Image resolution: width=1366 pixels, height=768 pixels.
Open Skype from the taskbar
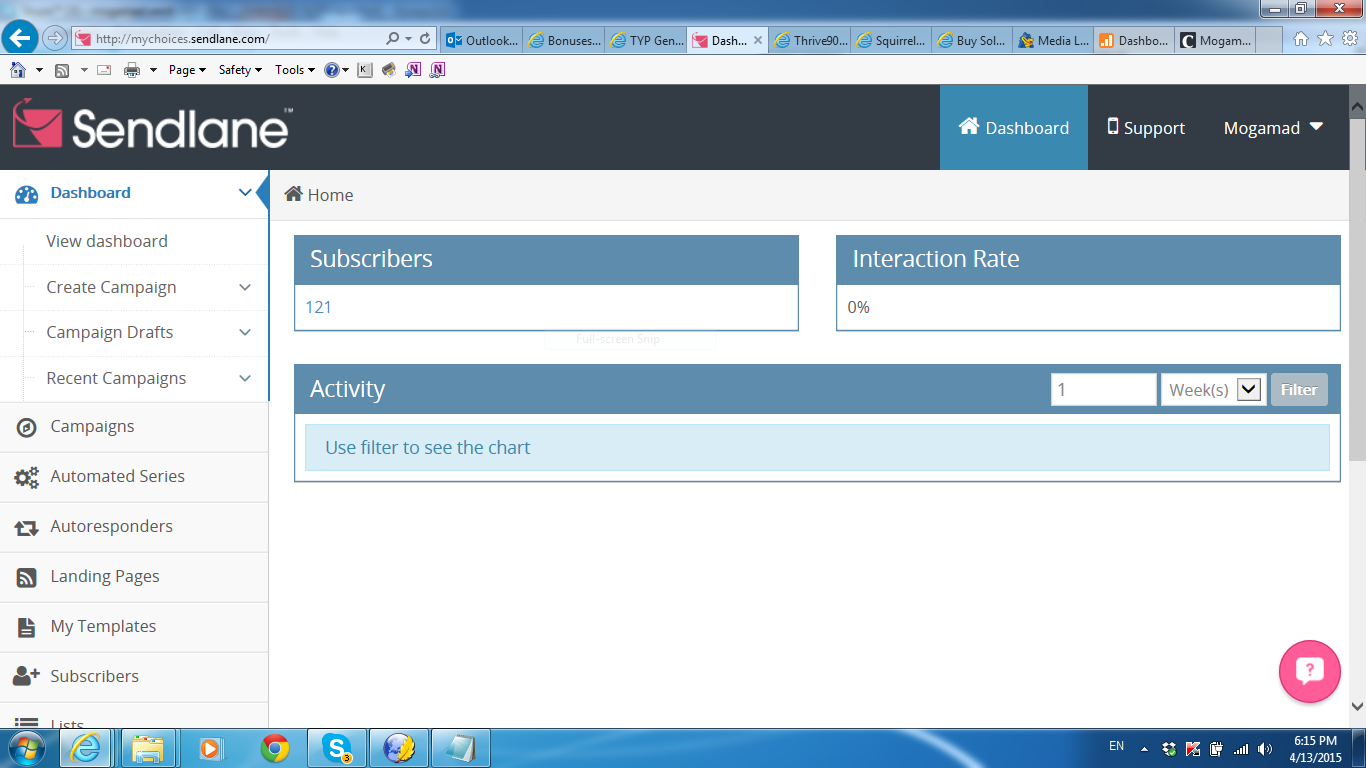(337, 748)
